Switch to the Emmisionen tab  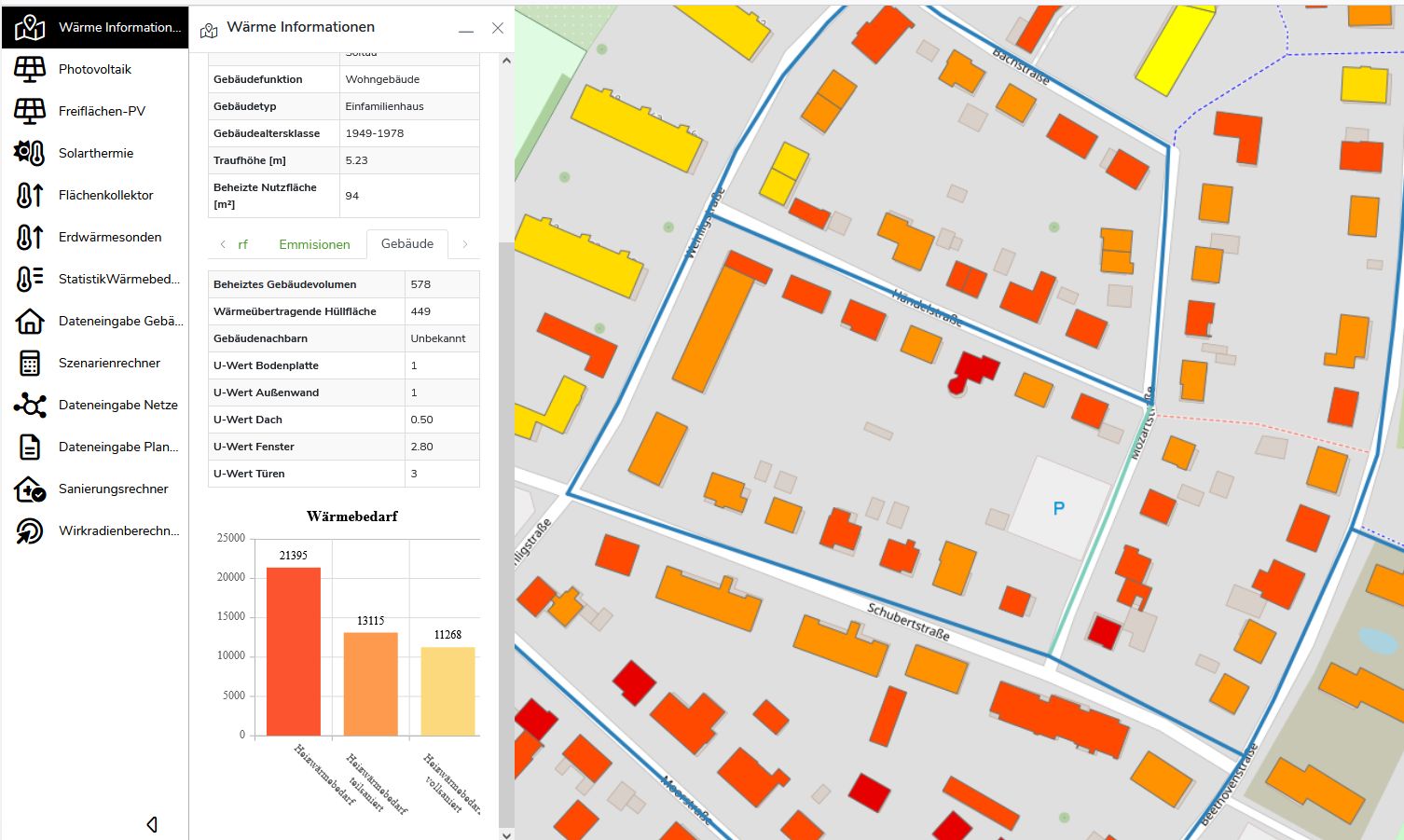click(314, 244)
